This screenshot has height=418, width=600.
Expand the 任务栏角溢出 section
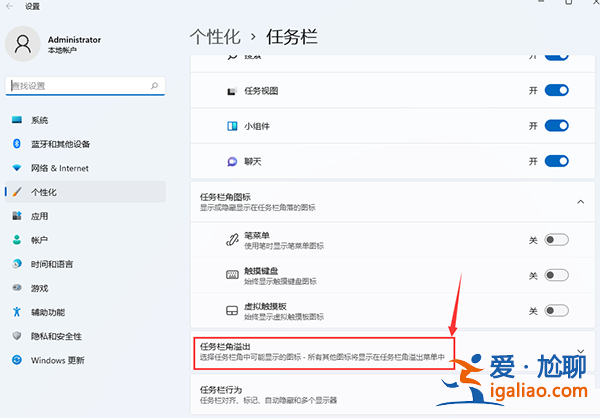coord(393,351)
